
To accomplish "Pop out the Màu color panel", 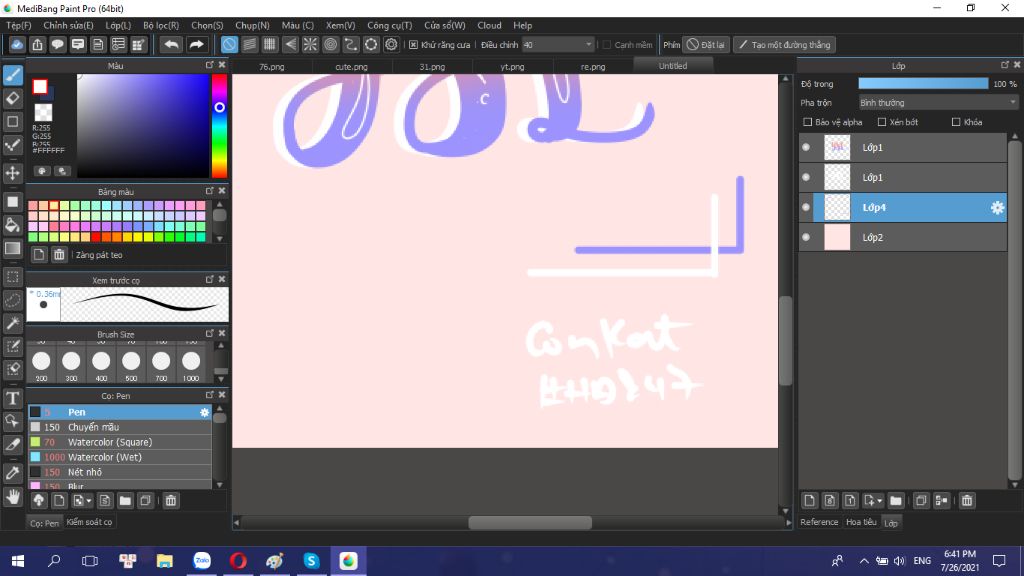I will [x=210, y=65].
